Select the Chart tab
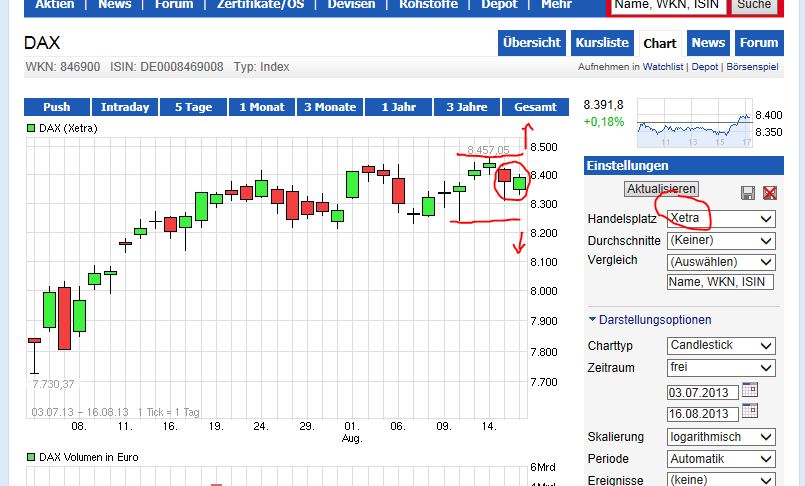The height and width of the screenshot is (486, 805). [660, 43]
